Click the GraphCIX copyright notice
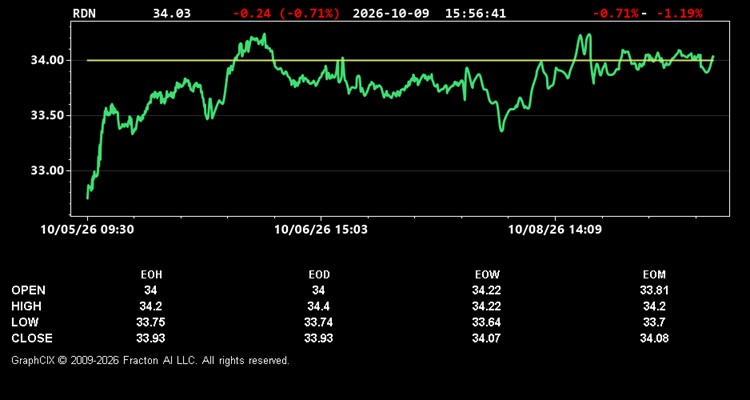The image size is (750, 400). pos(151,360)
